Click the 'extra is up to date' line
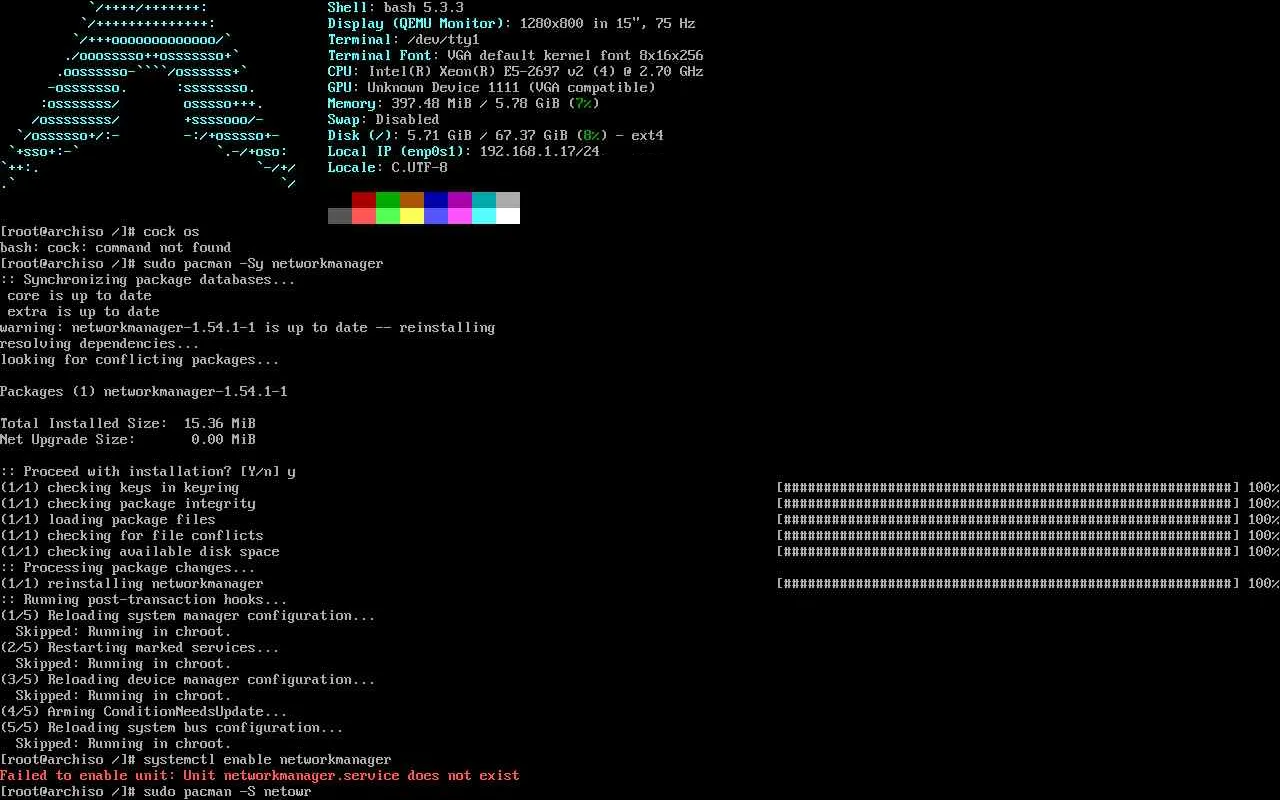The image size is (1280, 800). (x=83, y=312)
